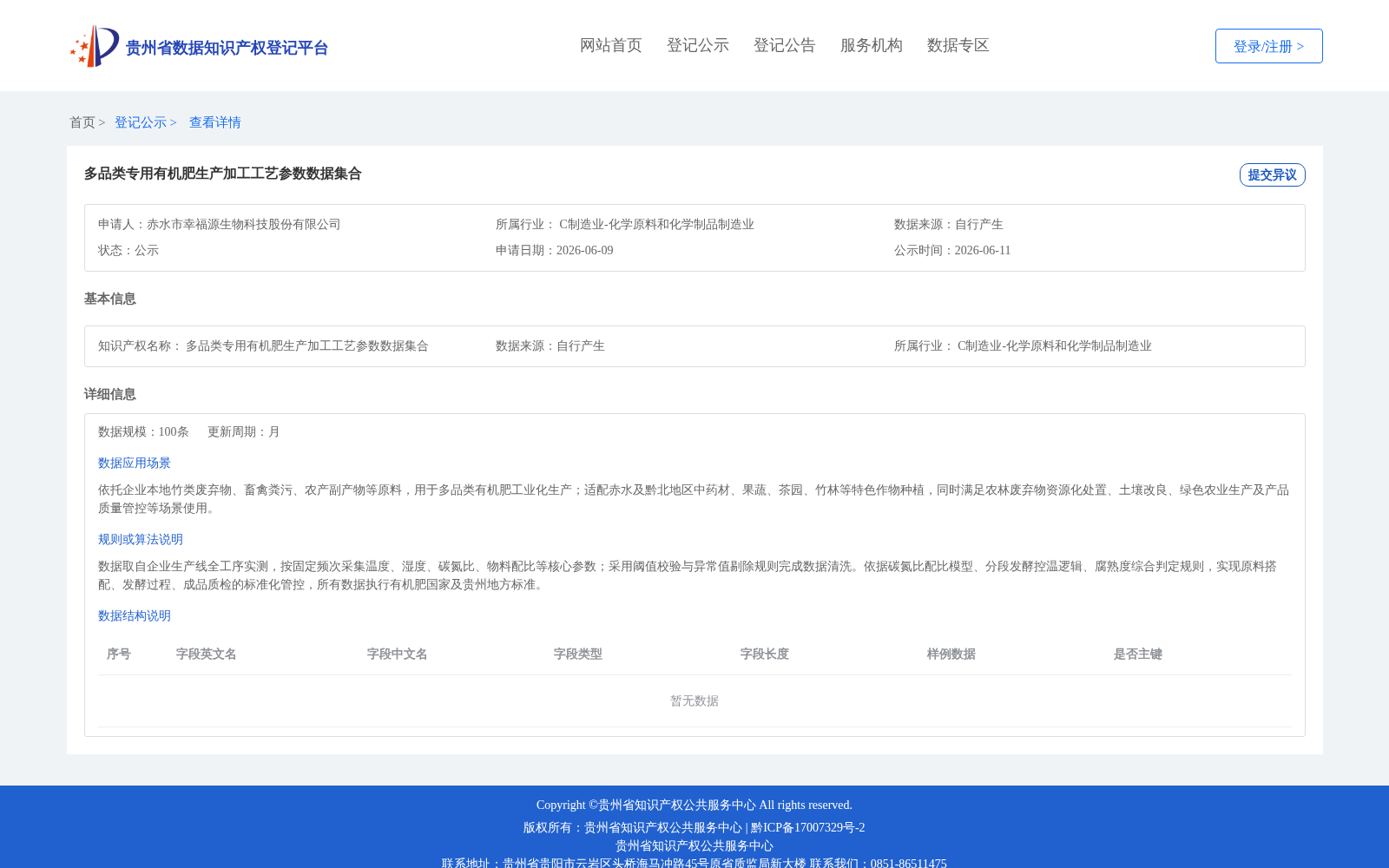Open the 数据专区 menu item
This screenshot has width=1389, height=868.
958,45
